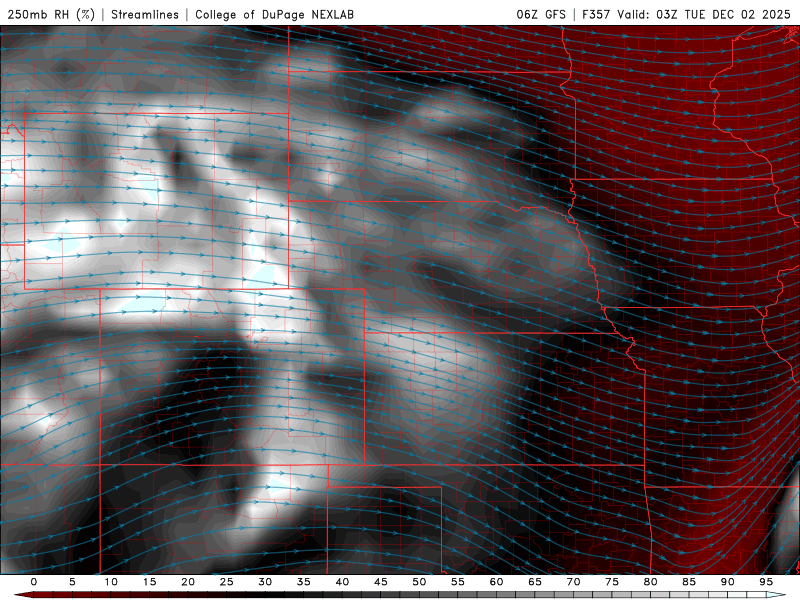Click the "55" colorbar scale label

(x=458, y=582)
